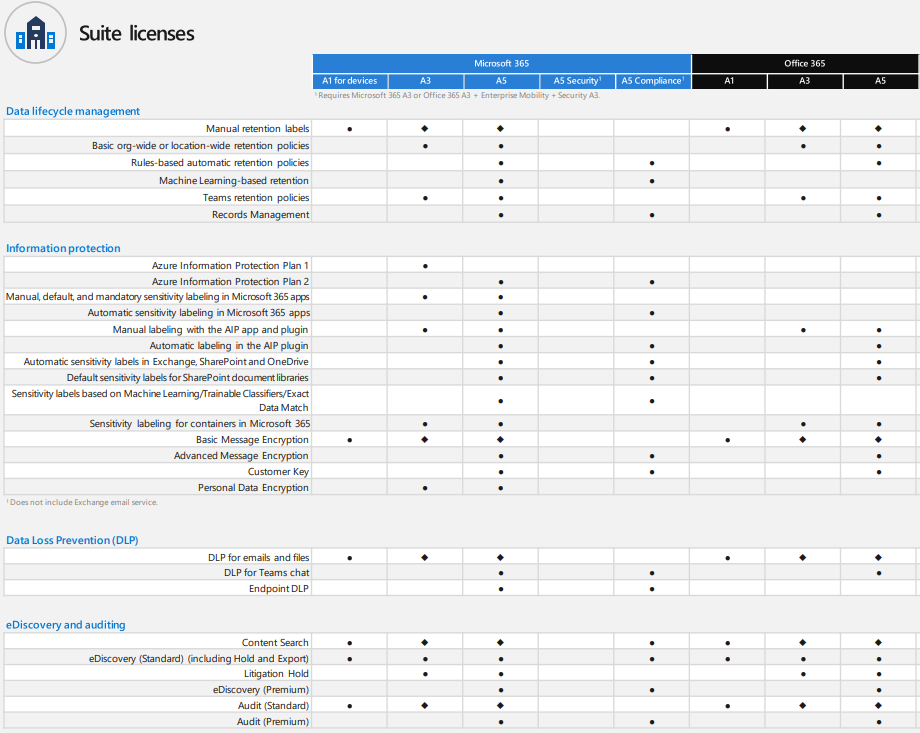This screenshot has width=920, height=733.
Task: Select the Personal Data Encryption label
Action: tap(253, 488)
